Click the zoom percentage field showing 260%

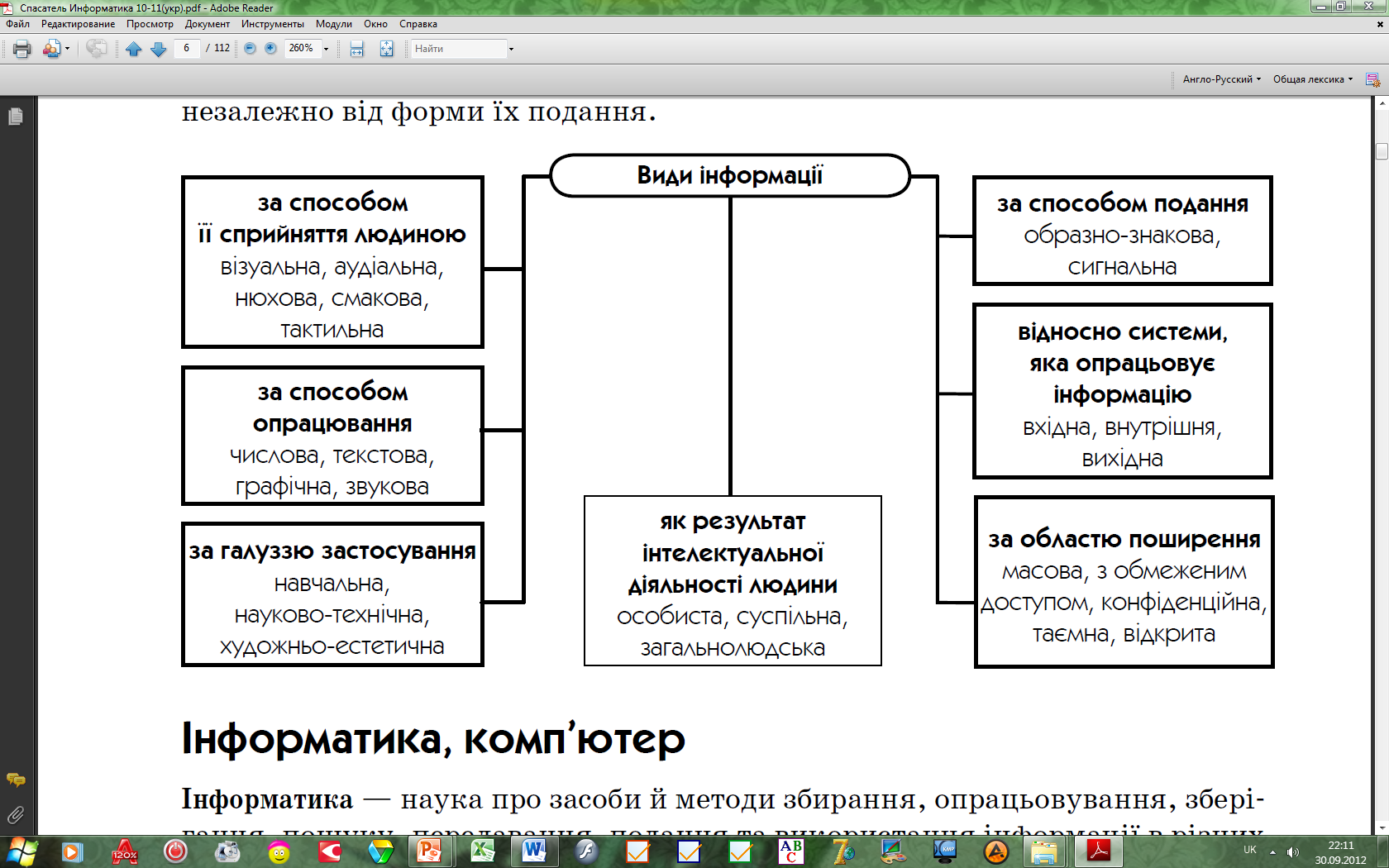(x=302, y=48)
